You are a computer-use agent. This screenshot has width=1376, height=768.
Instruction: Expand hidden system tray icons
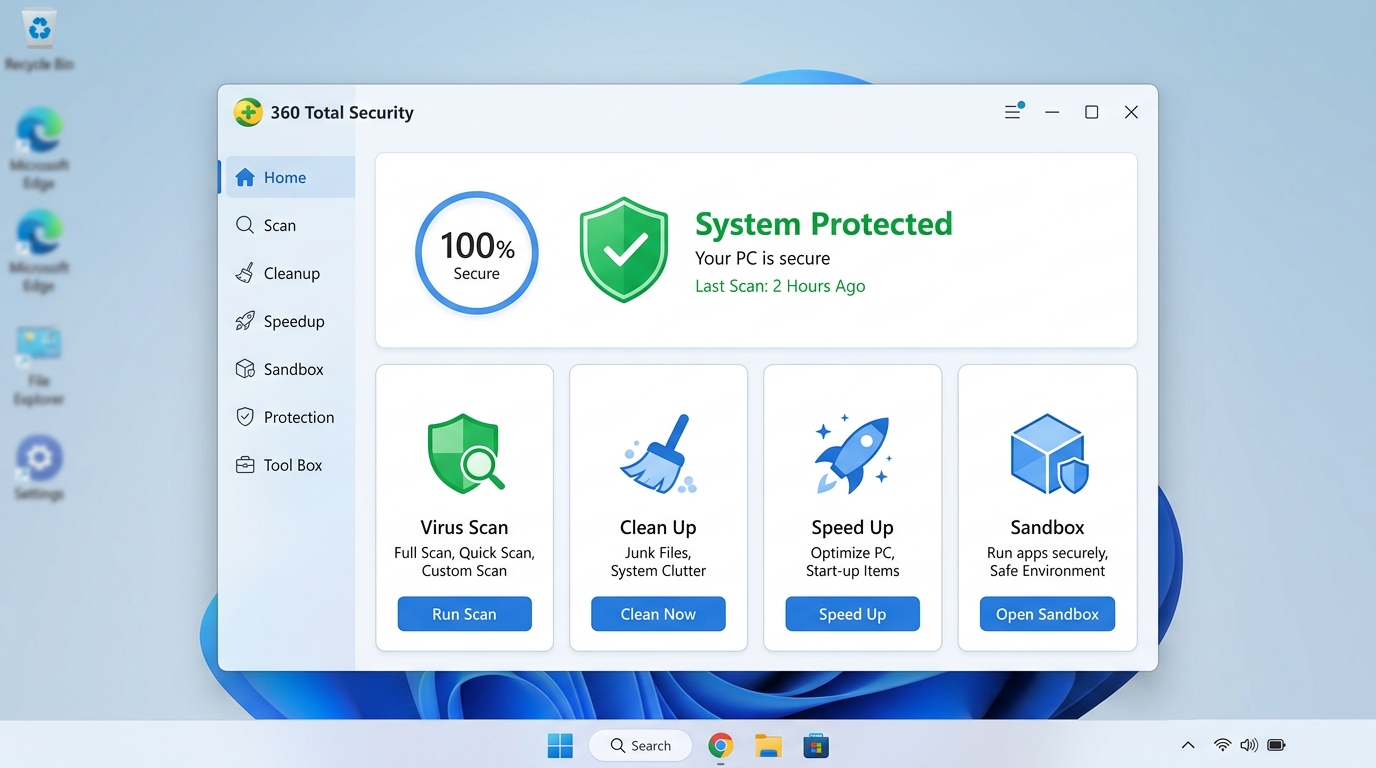pos(1187,744)
